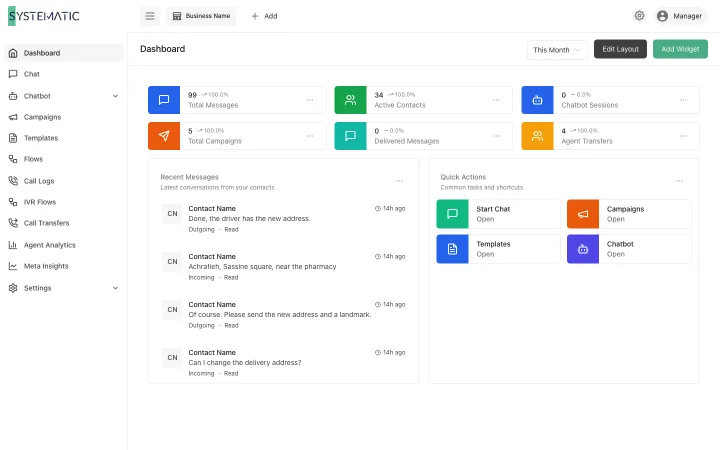Open the Templates quick action label
The width and height of the screenshot is (720, 450).
pyautogui.click(x=493, y=244)
